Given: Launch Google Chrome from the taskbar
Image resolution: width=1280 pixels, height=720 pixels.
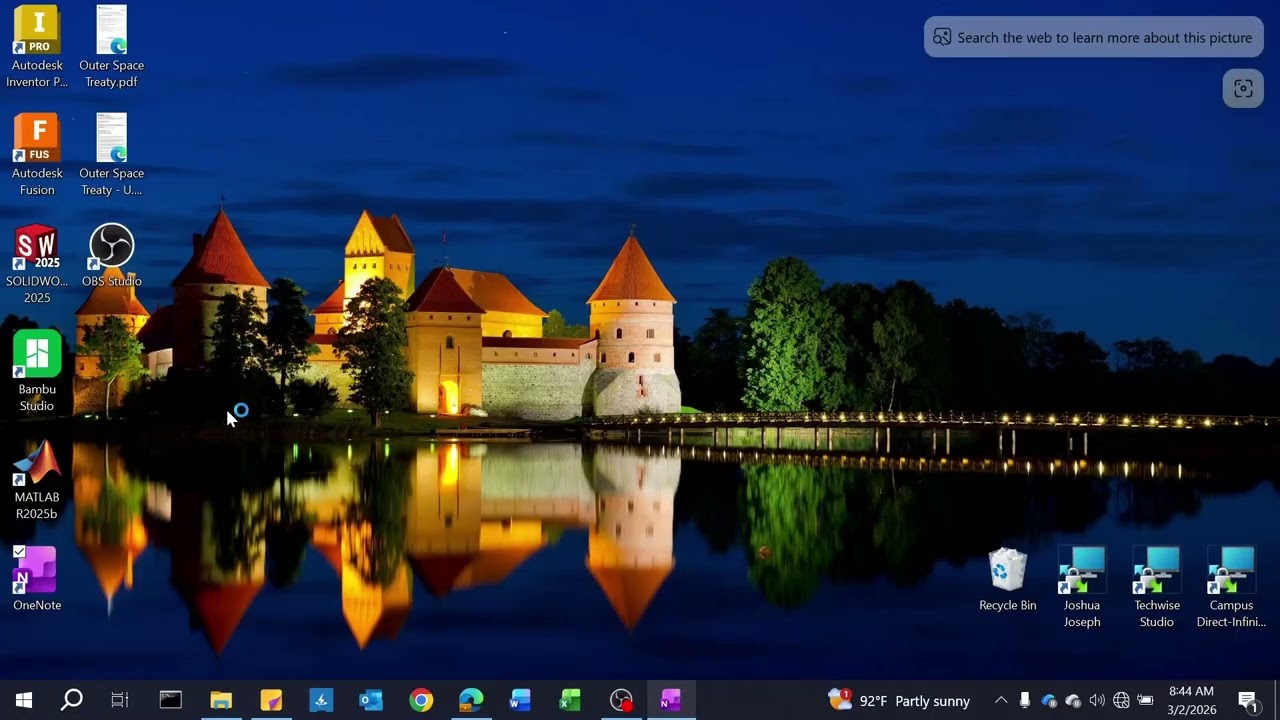Looking at the screenshot, I should [x=421, y=700].
